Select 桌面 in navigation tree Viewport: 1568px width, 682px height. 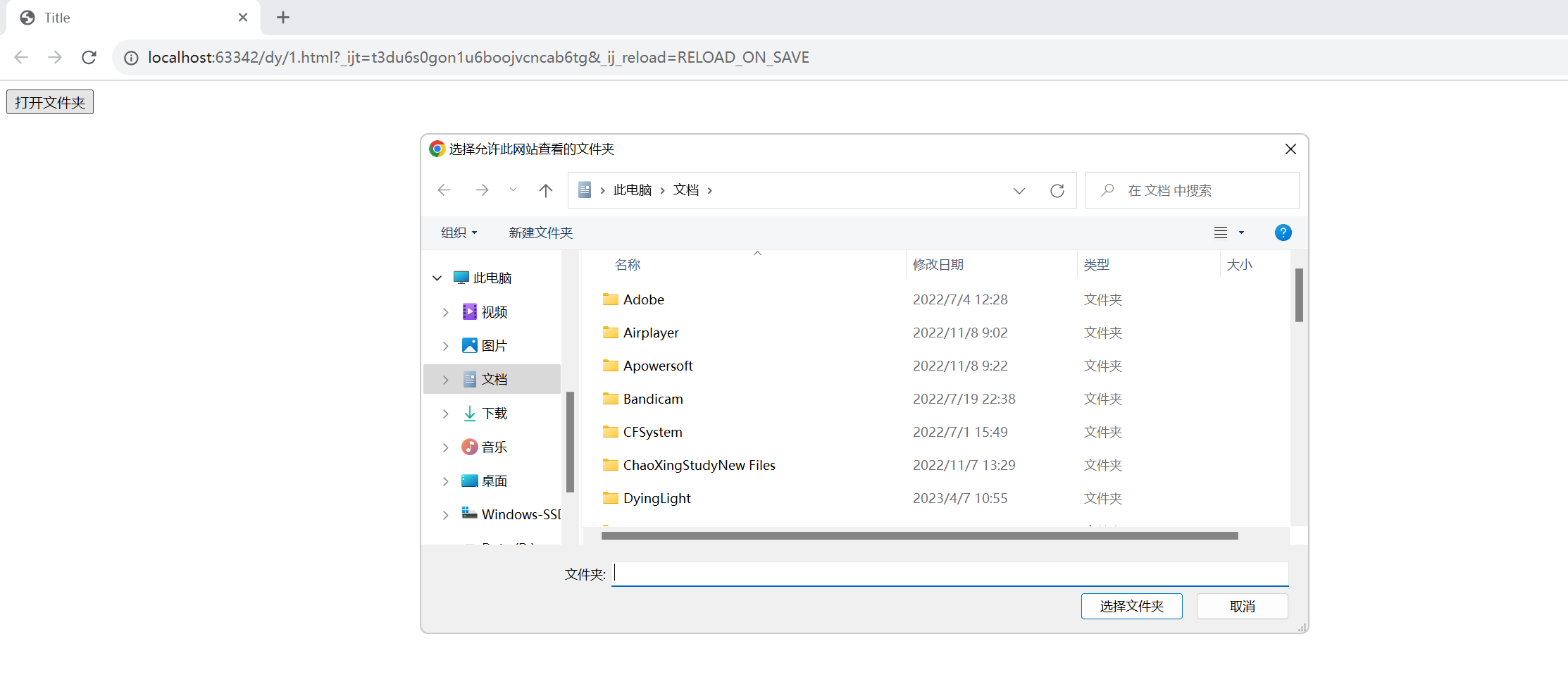494,480
